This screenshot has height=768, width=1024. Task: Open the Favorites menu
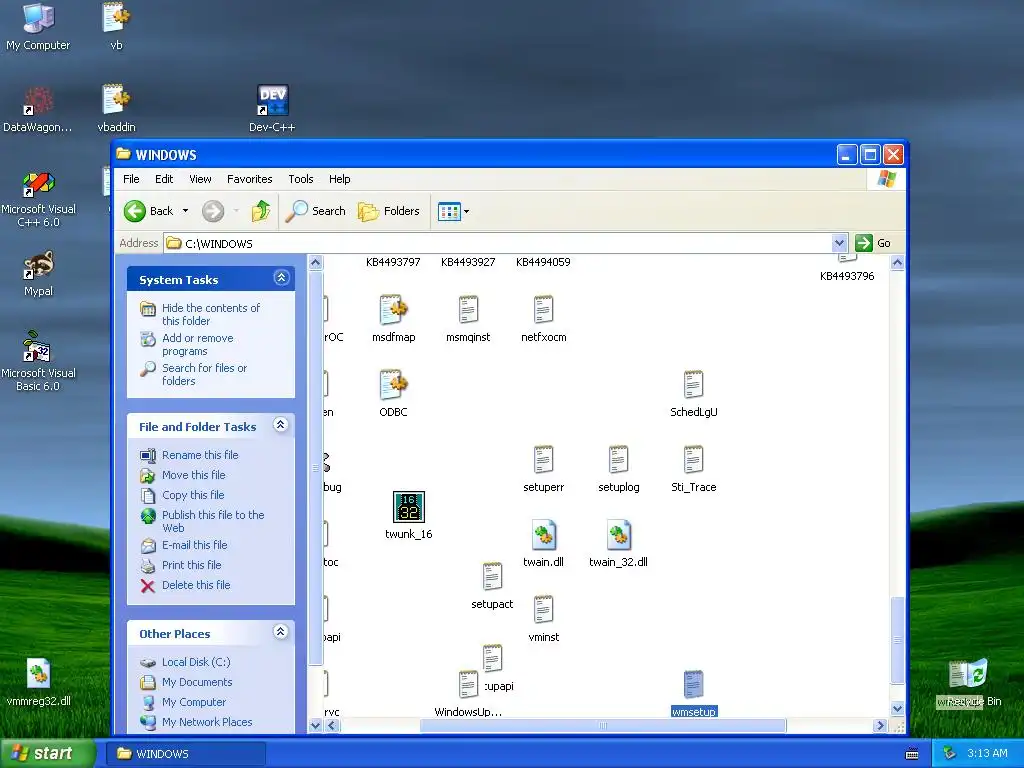click(249, 179)
